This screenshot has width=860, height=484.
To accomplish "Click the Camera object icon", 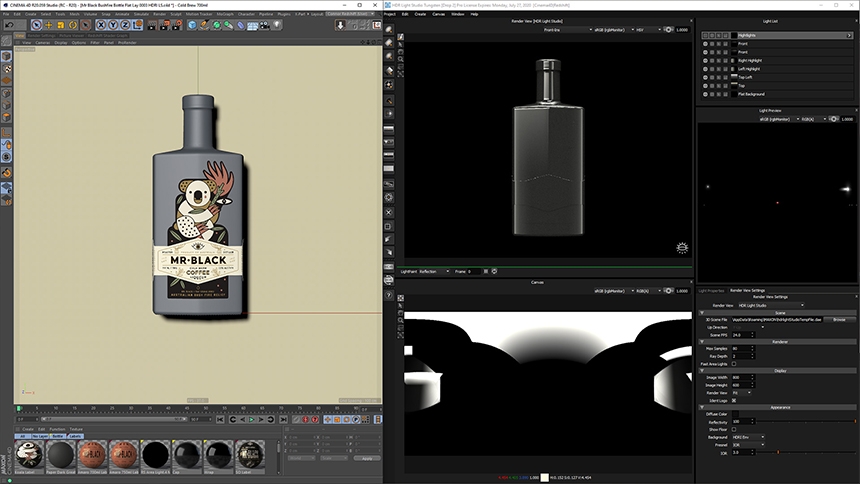I will point(264,25).
